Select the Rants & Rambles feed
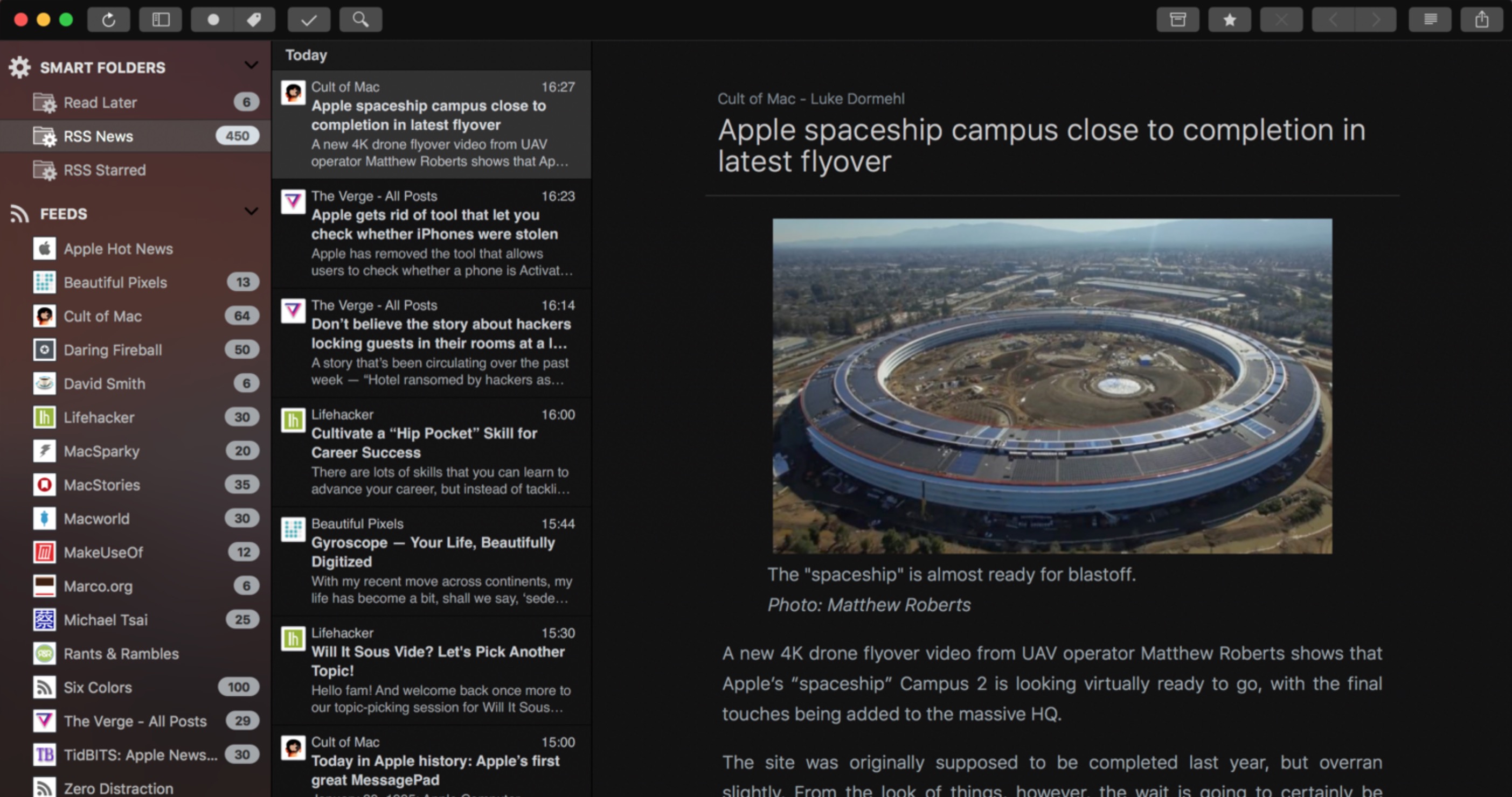 [135, 653]
